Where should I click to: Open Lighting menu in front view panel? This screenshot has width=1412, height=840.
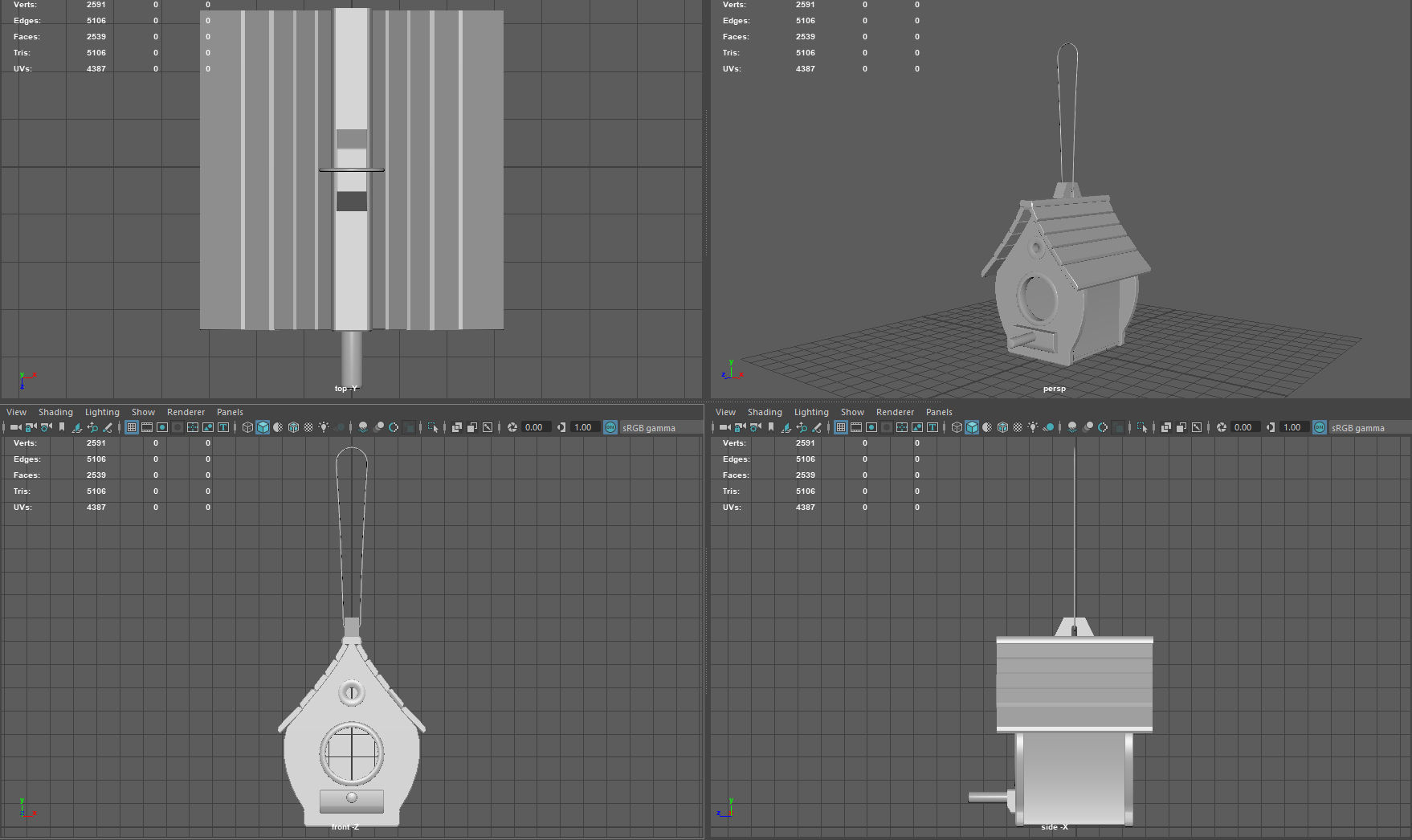coord(102,412)
